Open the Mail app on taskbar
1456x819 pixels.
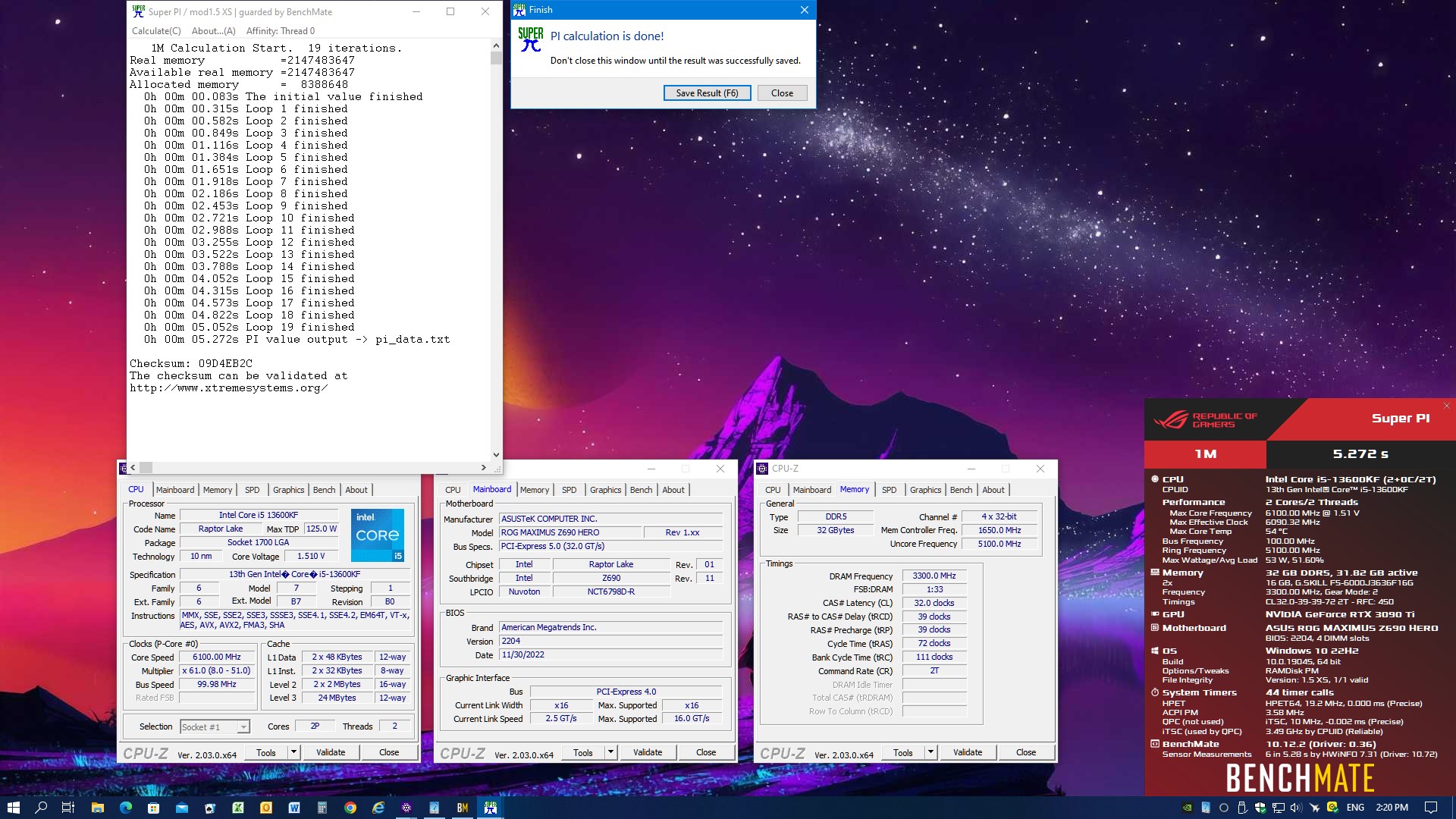coord(181,808)
